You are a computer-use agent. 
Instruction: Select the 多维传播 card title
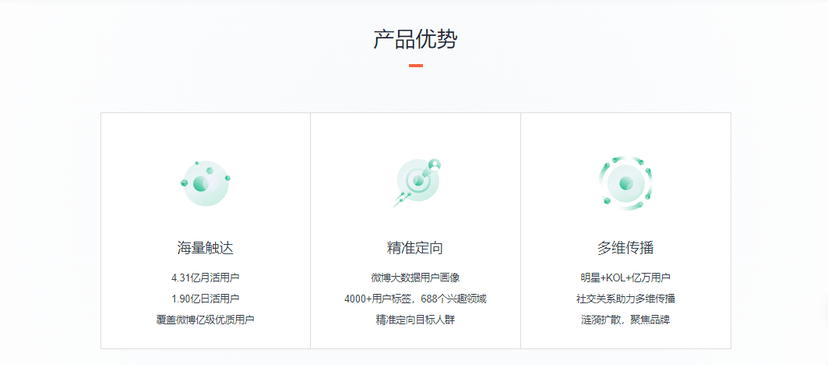(626, 247)
